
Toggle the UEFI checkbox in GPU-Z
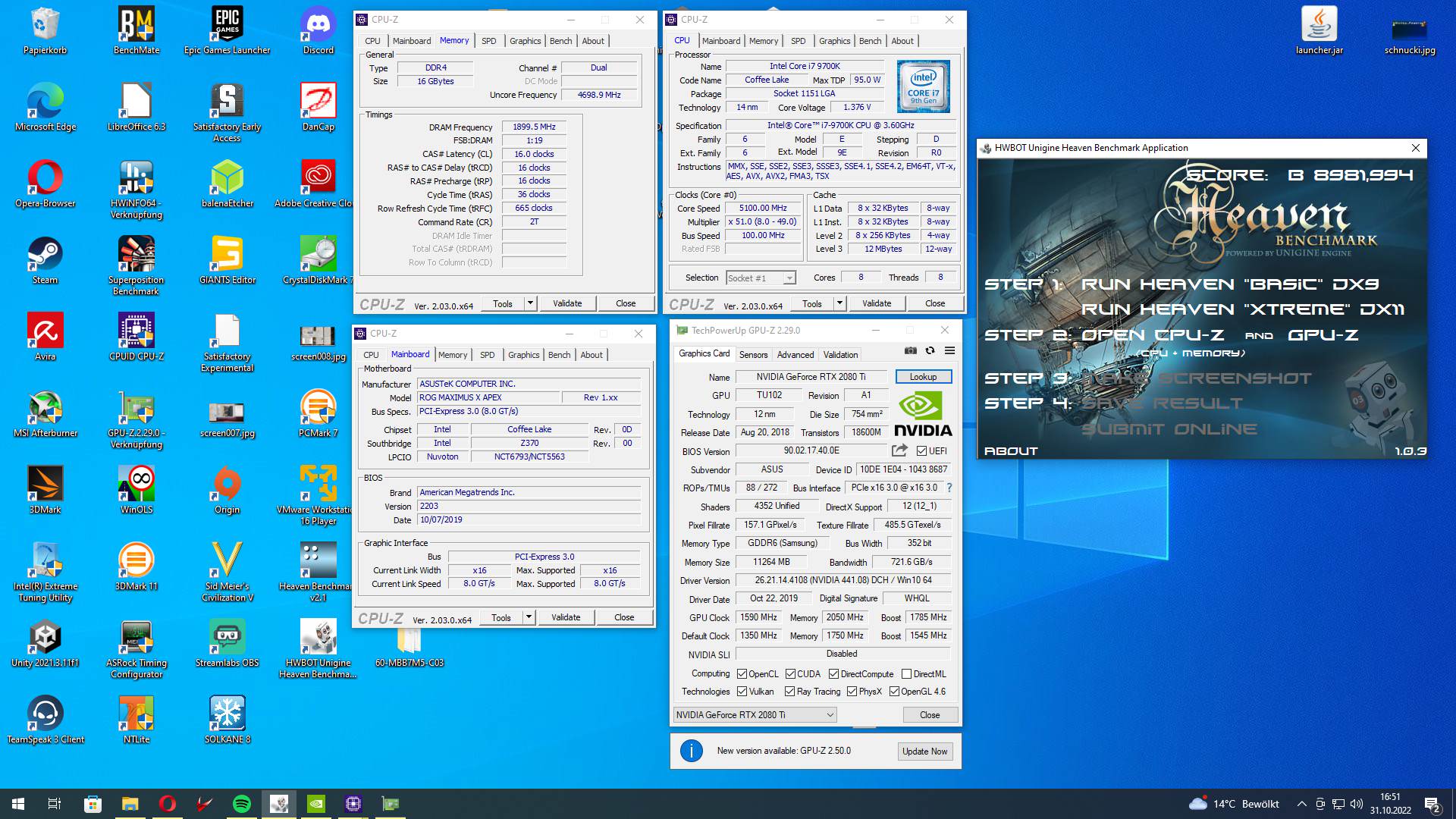(x=922, y=450)
